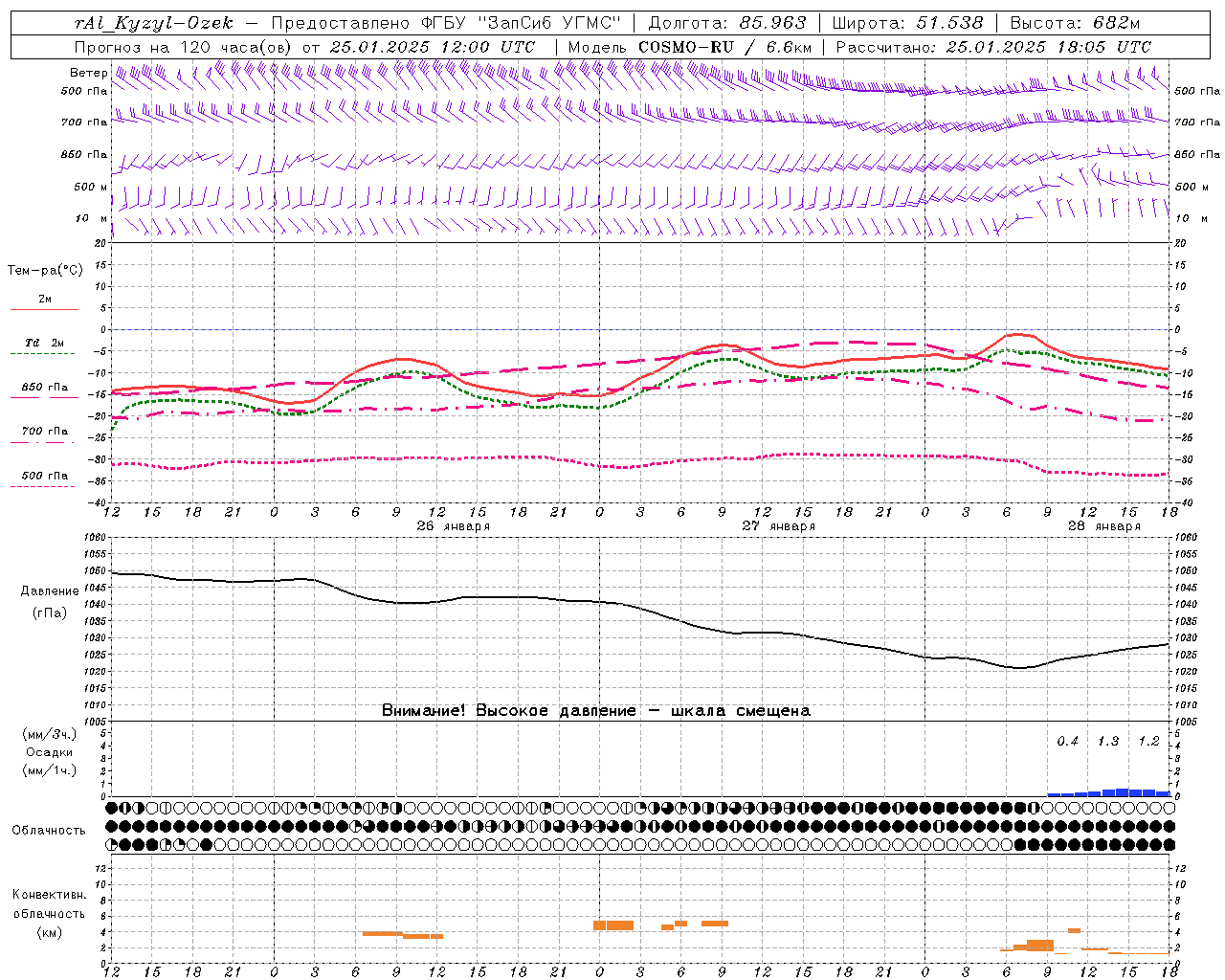This screenshot has width=1225, height=980.
Task: Click the 26 января date label
Action: click(454, 526)
